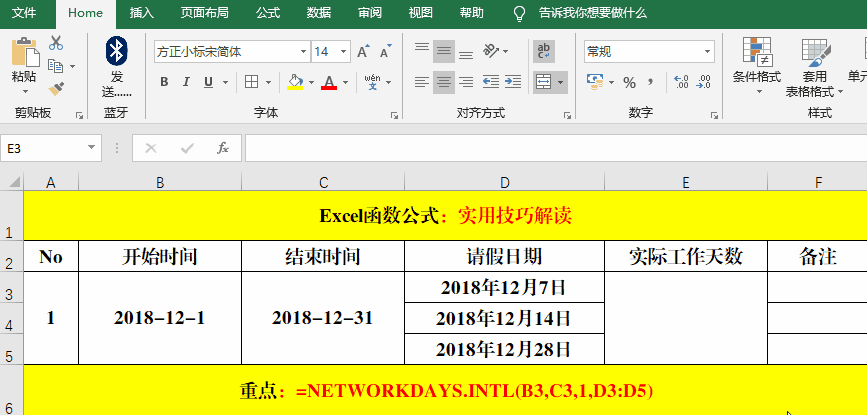Viewport: 867px width, 415px height.
Task: Align text right
Action: (466, 82)
